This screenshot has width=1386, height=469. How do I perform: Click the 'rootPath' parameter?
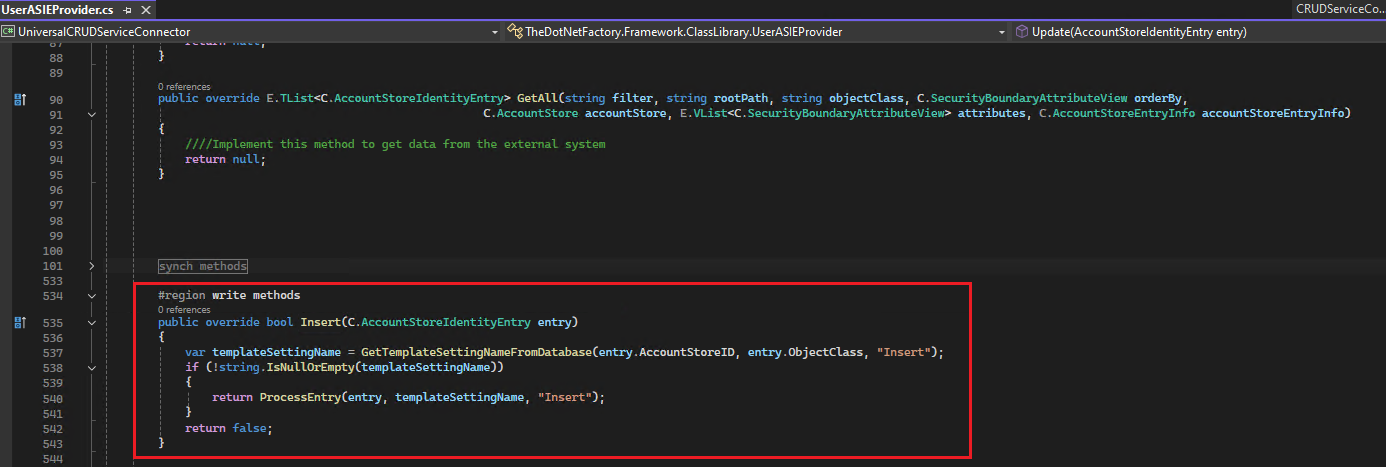pos(740,99)
